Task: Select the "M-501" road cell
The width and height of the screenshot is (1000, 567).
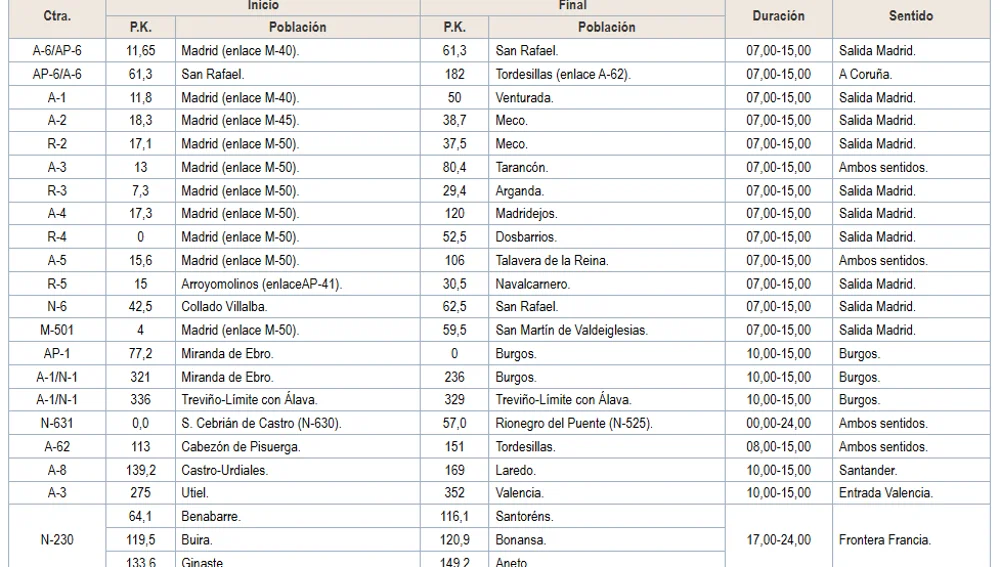Action: click(56, 330)
